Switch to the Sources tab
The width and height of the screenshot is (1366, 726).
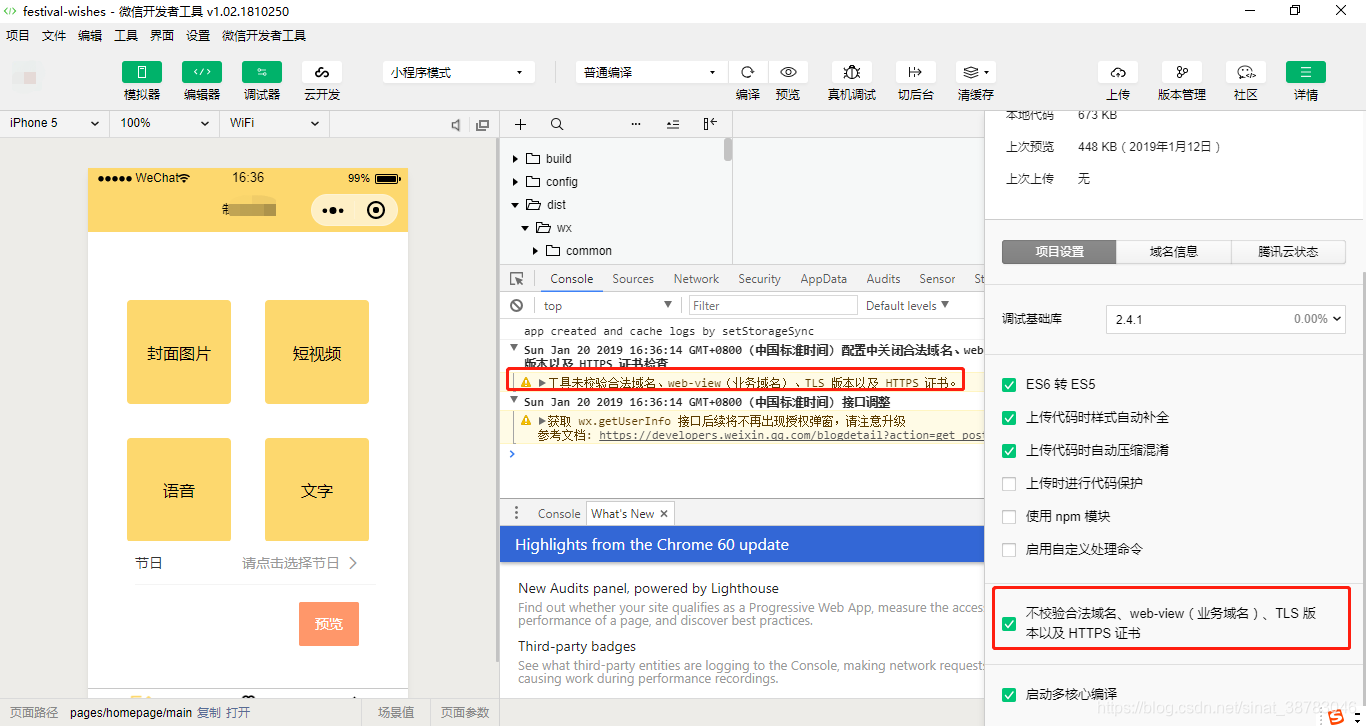pyautogui.click(x=633, y=279)
